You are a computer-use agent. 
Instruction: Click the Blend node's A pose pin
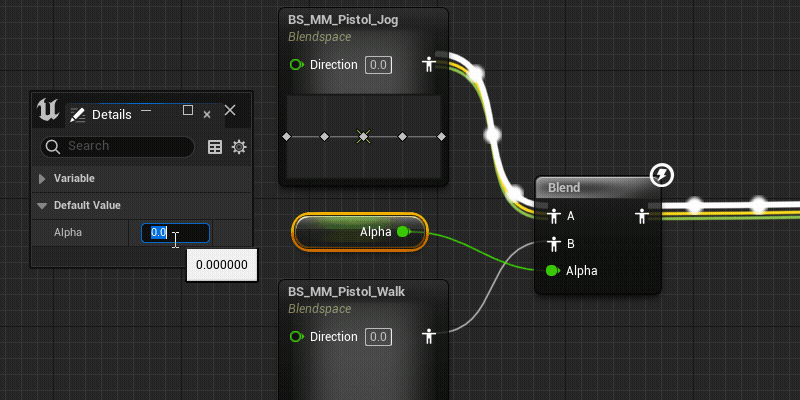(554, 216)
